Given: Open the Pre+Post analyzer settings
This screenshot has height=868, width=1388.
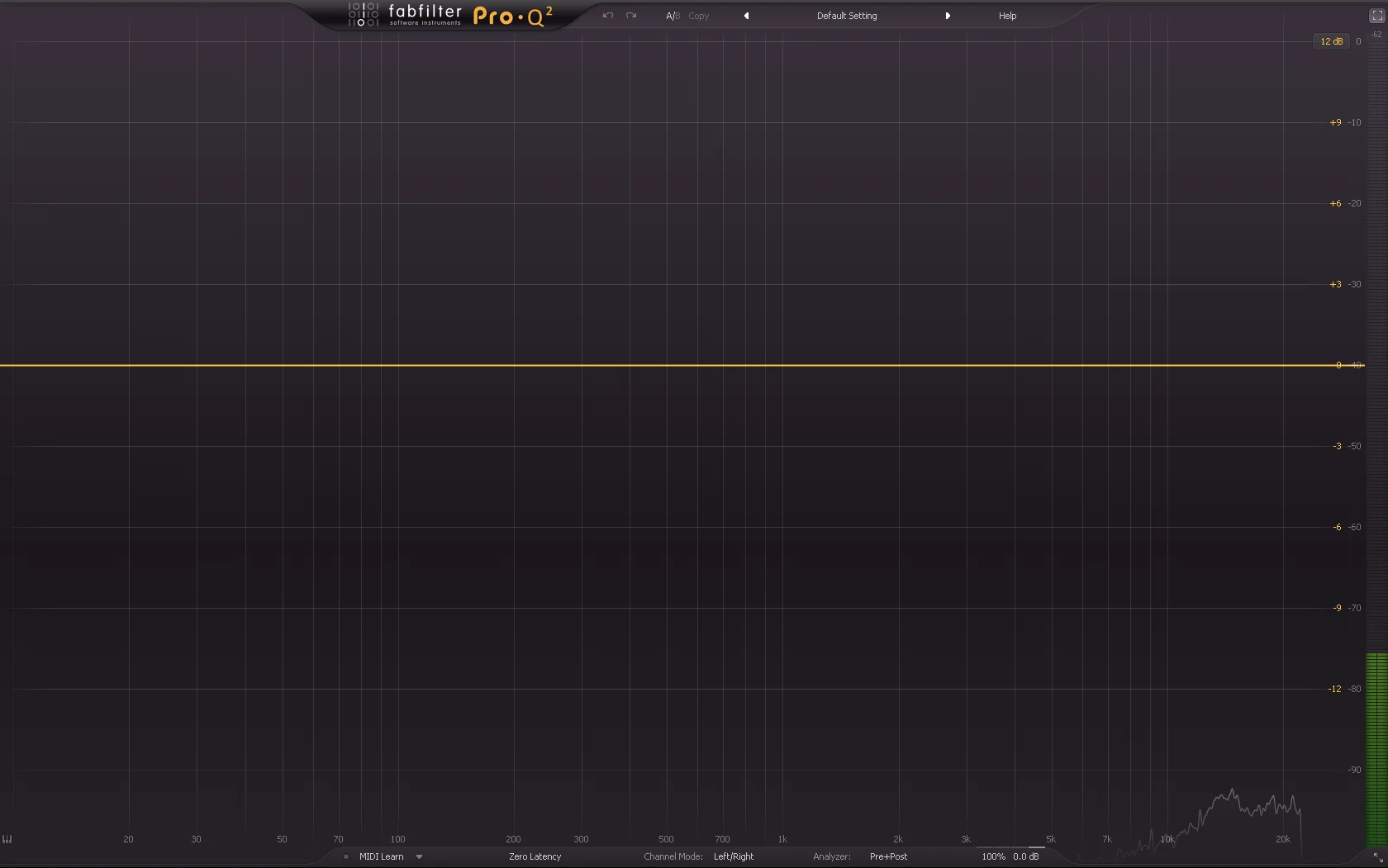Looking at the screenshot, I should 888,856.
